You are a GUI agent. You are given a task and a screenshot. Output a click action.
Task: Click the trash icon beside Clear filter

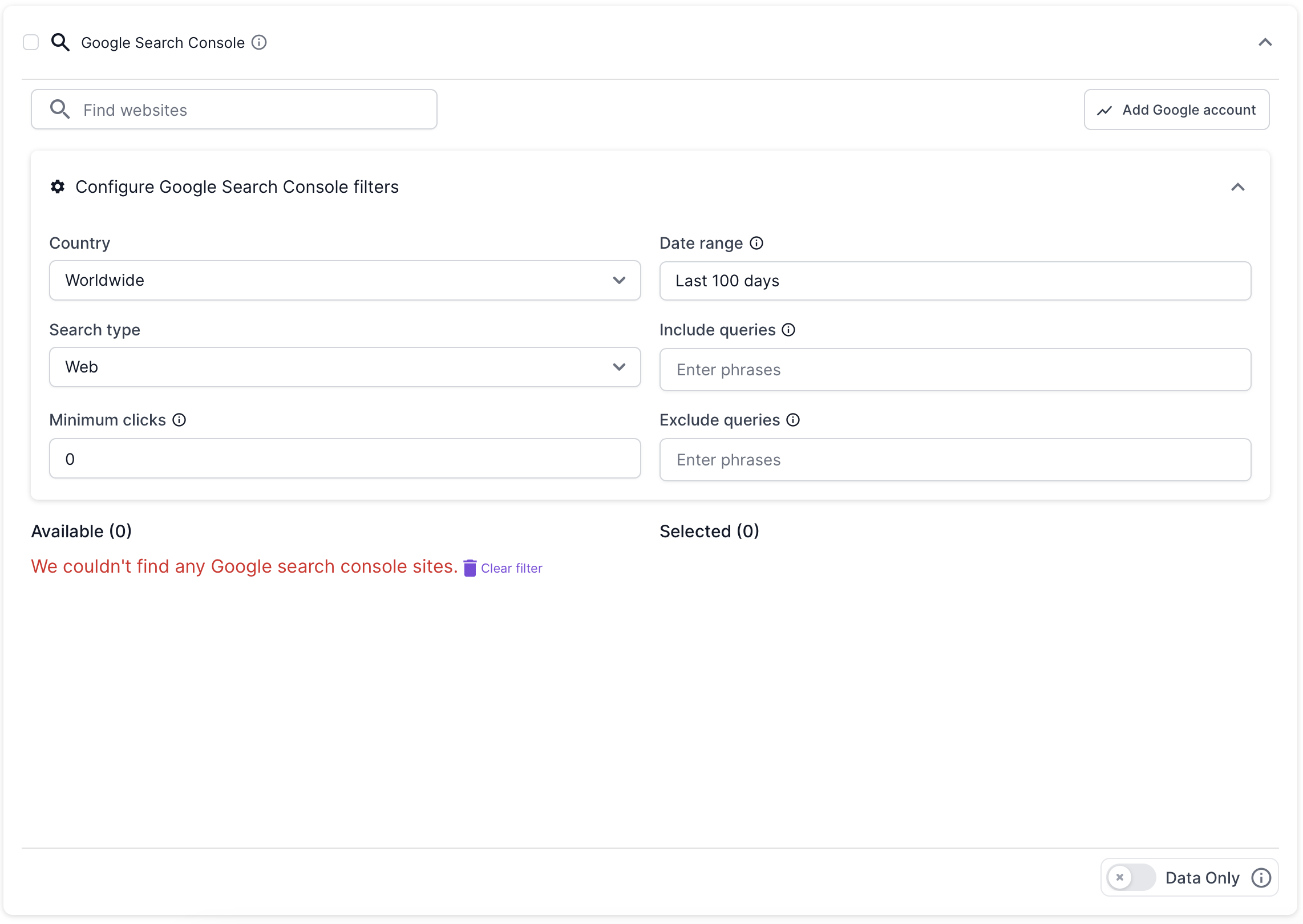click(x=470, y=568)
